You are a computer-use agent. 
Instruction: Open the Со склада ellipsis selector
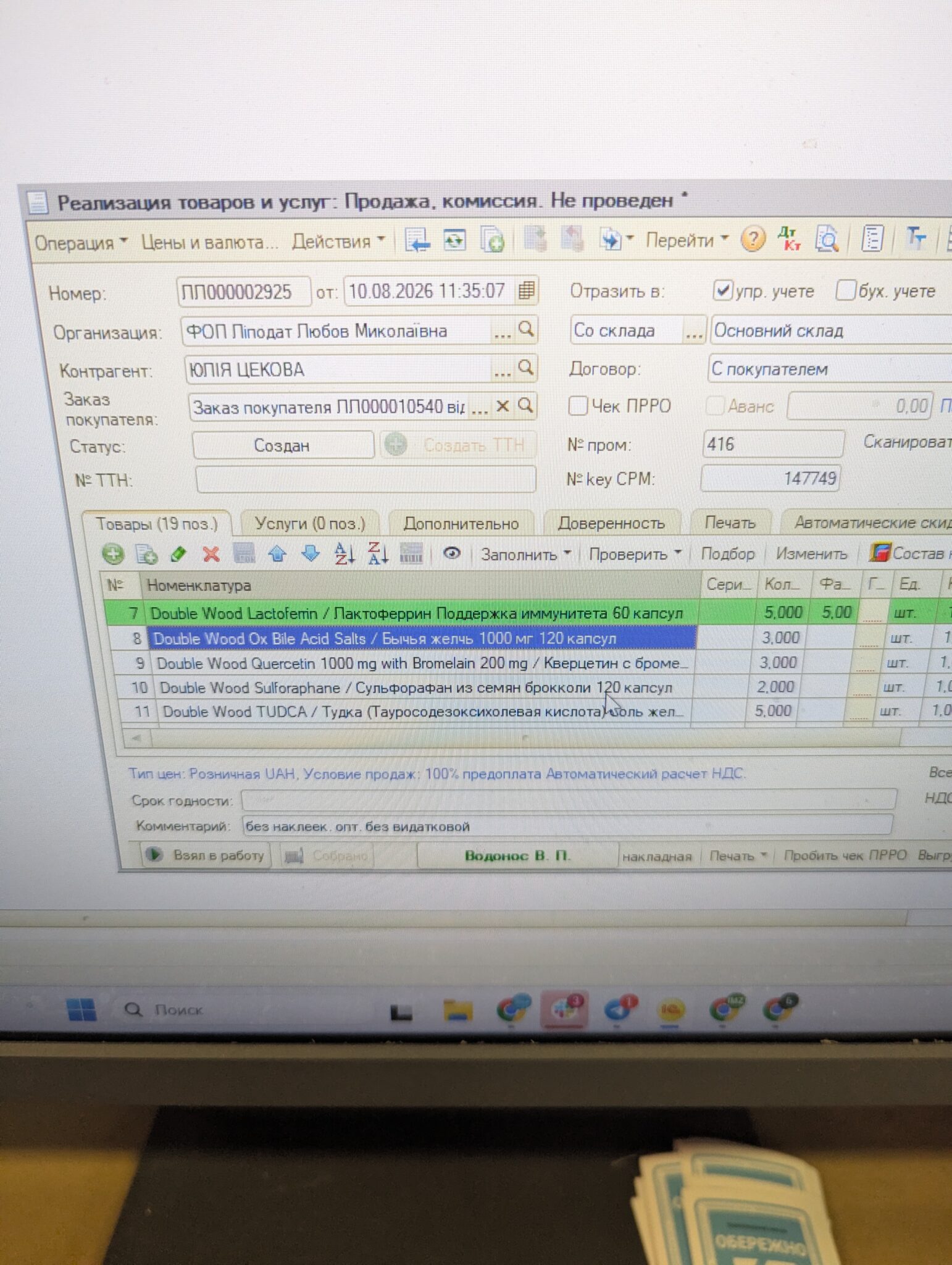tap(694, 331)
